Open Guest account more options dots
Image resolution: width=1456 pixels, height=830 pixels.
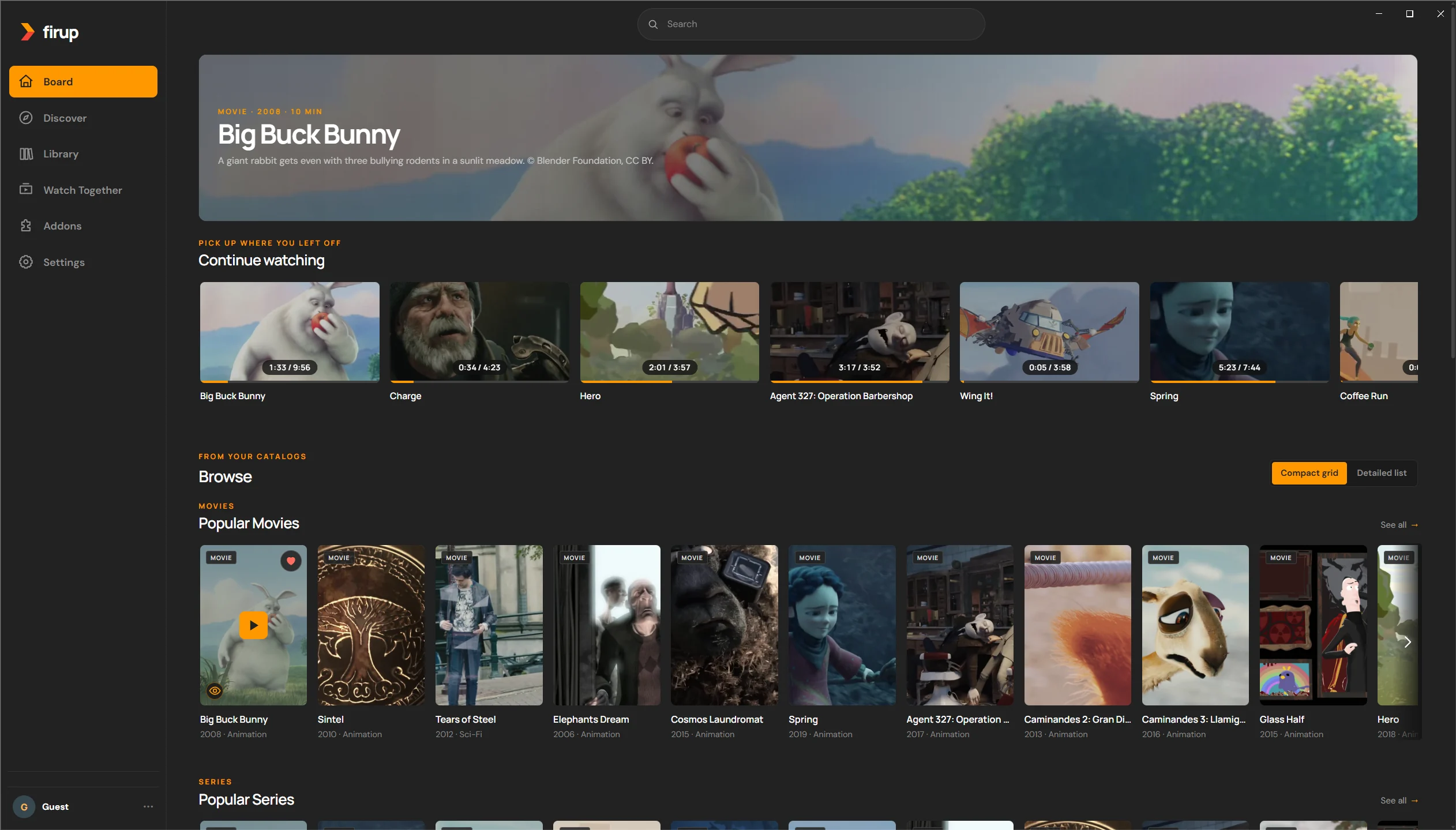coord(148,806)
